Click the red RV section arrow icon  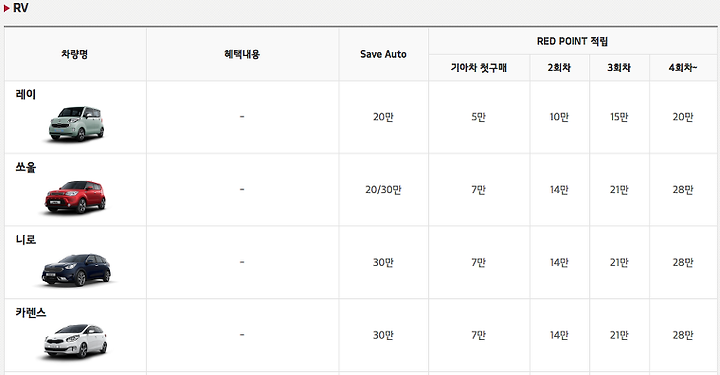6,8
